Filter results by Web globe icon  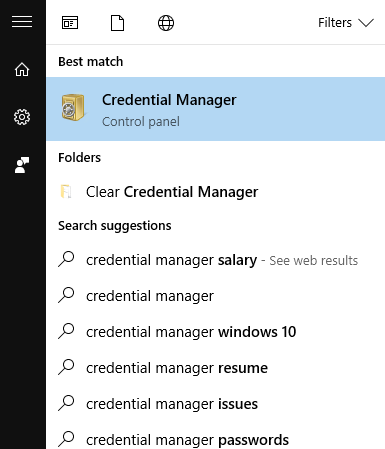(x=166, y=23)
